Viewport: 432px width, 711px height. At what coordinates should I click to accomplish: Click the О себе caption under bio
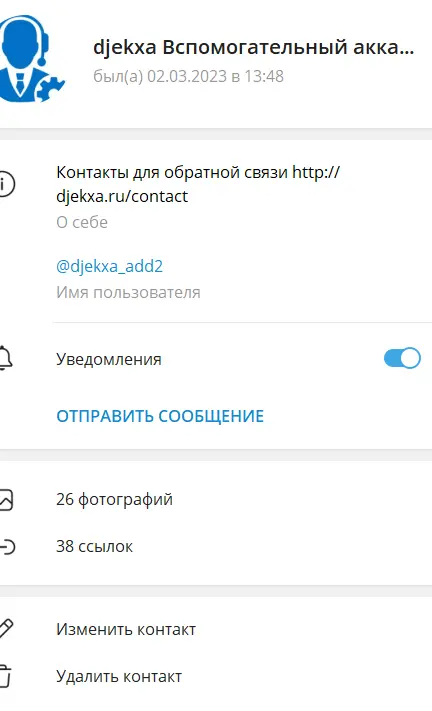pos(82,222)
